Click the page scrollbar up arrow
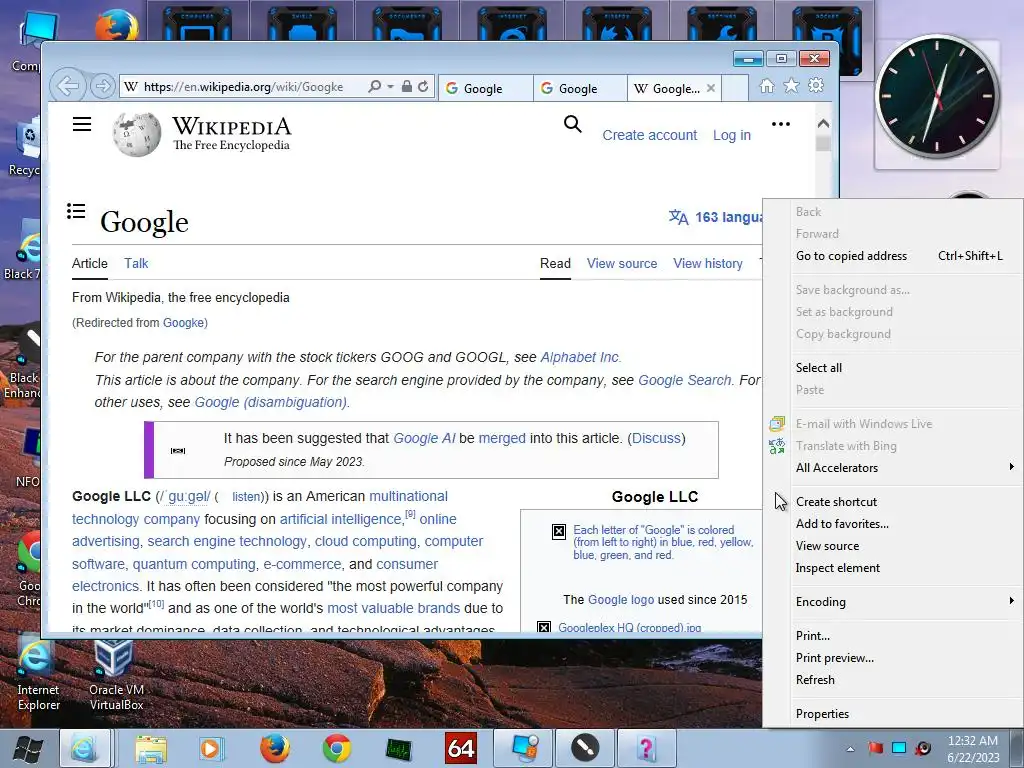This screenshot has width=1024, height=768. point(823,123)
